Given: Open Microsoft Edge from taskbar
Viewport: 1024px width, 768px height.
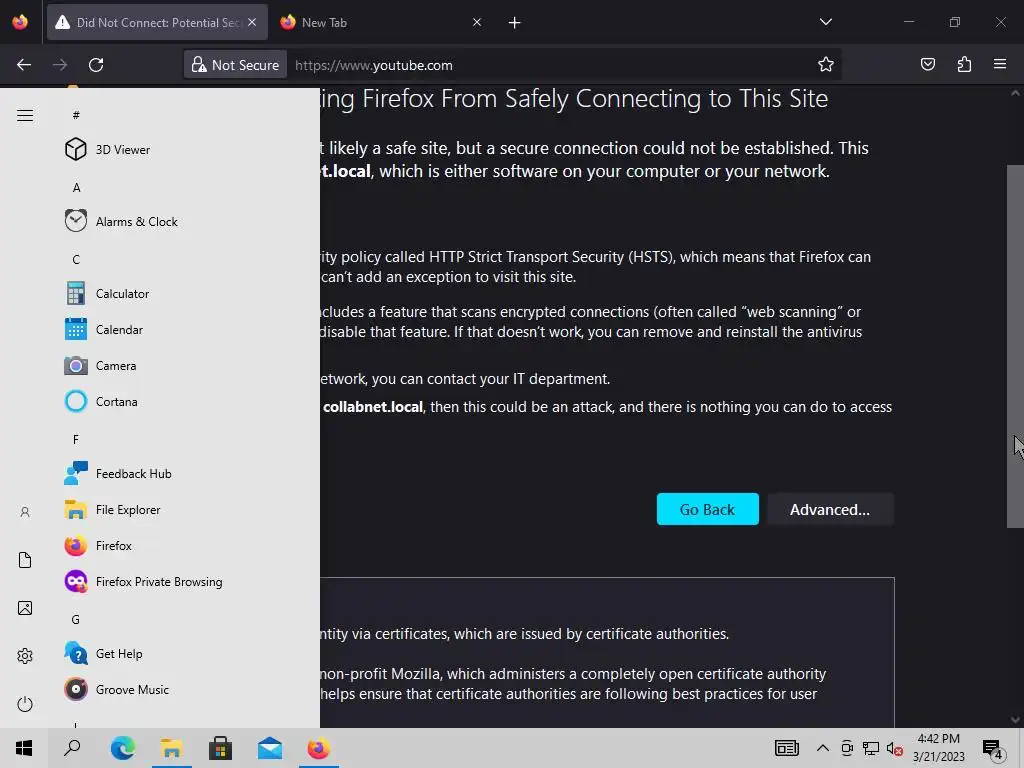Looking at the screenshot, I should (123, 748).
